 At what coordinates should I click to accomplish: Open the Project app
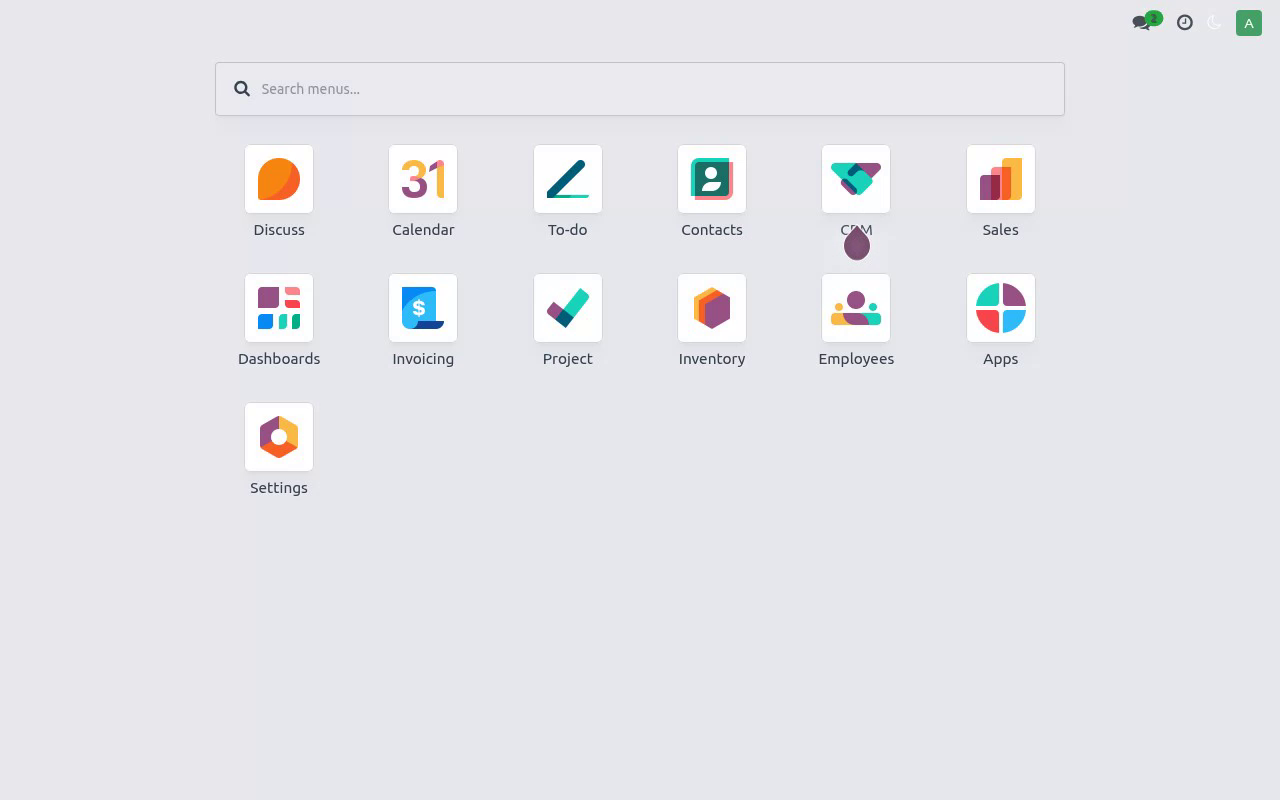tap(568, 308)
